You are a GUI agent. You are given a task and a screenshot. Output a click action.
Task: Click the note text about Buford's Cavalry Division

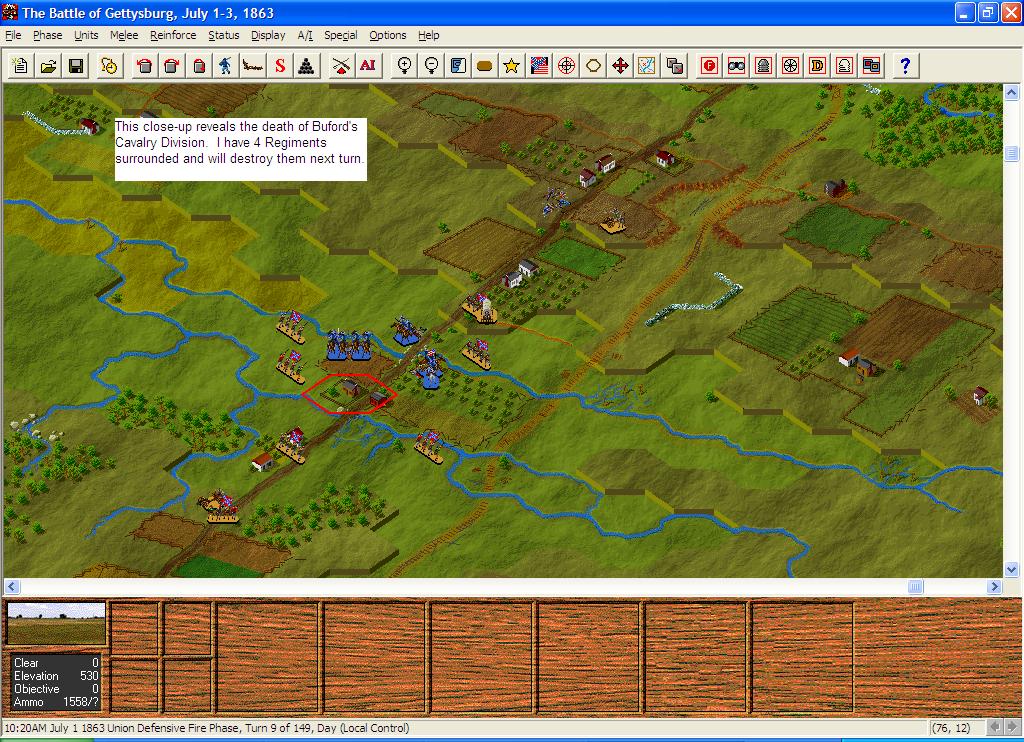point(240,143)
